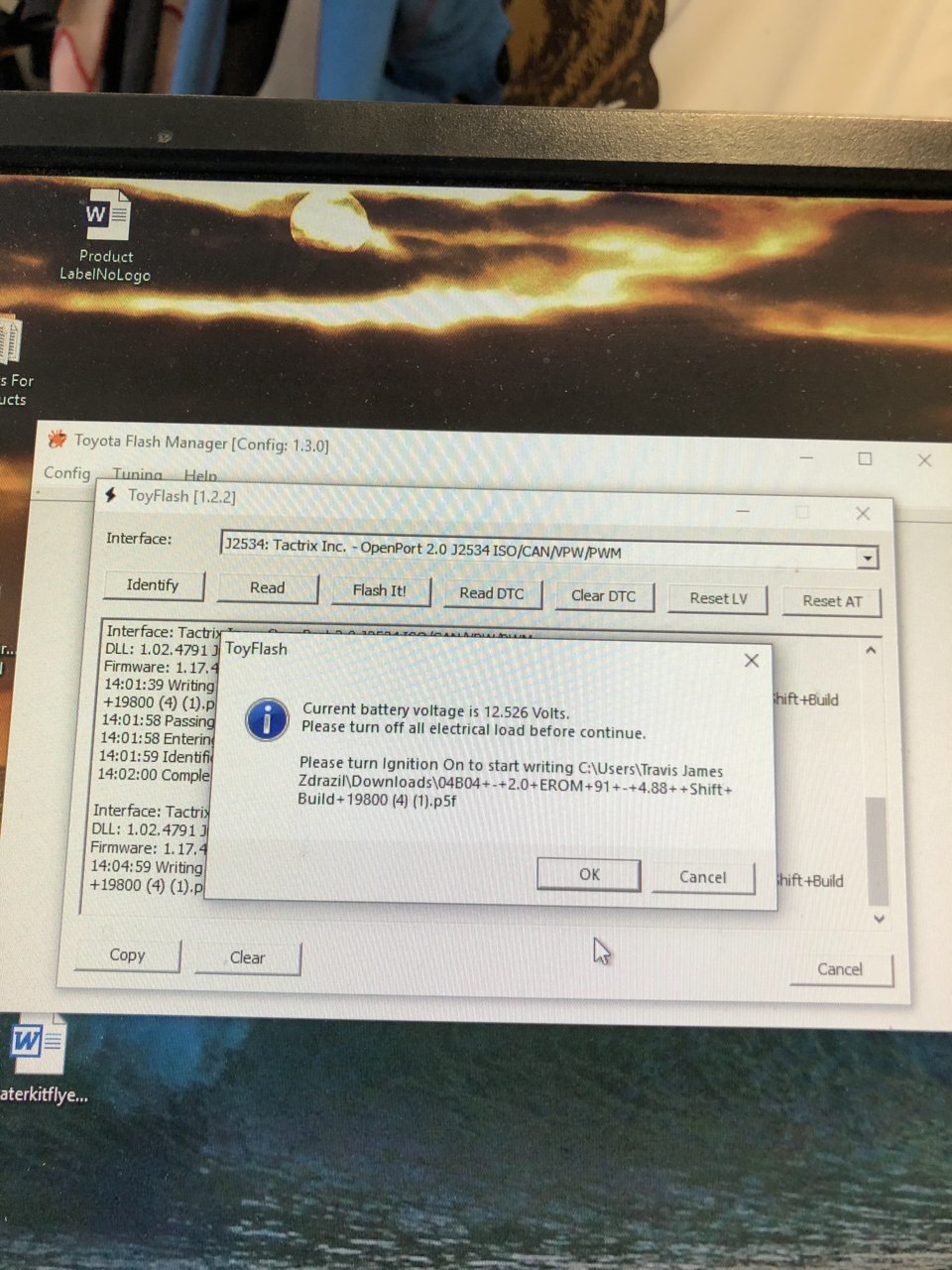Click the '14:04:59 Writing' log line
Image resolution: width=952 pixels, height=1270 pixels.
(146, 866)
